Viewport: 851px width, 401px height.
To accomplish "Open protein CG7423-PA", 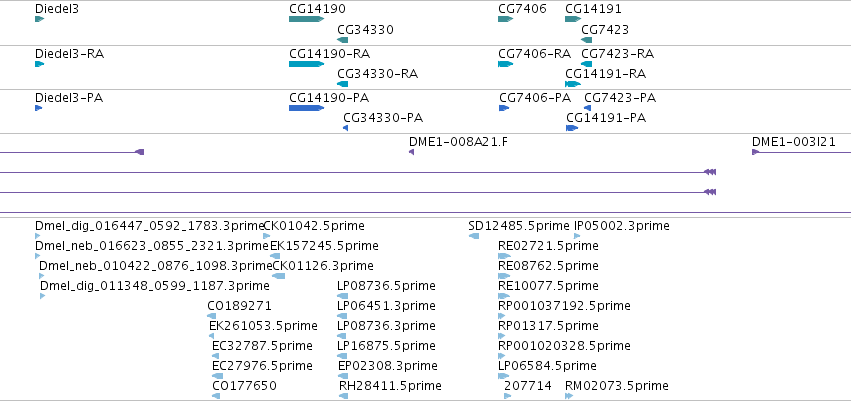I will (x=620, y=98).
